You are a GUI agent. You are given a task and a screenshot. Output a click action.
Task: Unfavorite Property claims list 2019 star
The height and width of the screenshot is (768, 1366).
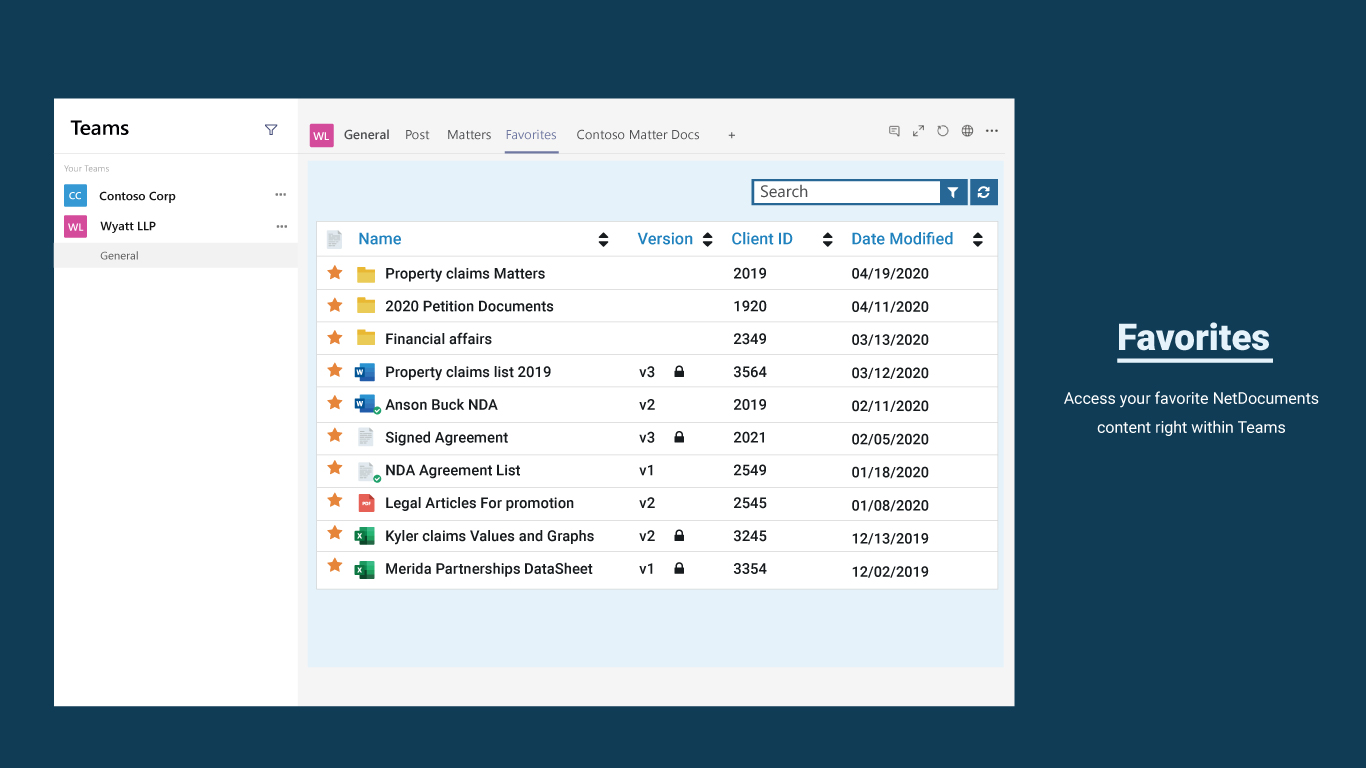click(x=335, y=370)
